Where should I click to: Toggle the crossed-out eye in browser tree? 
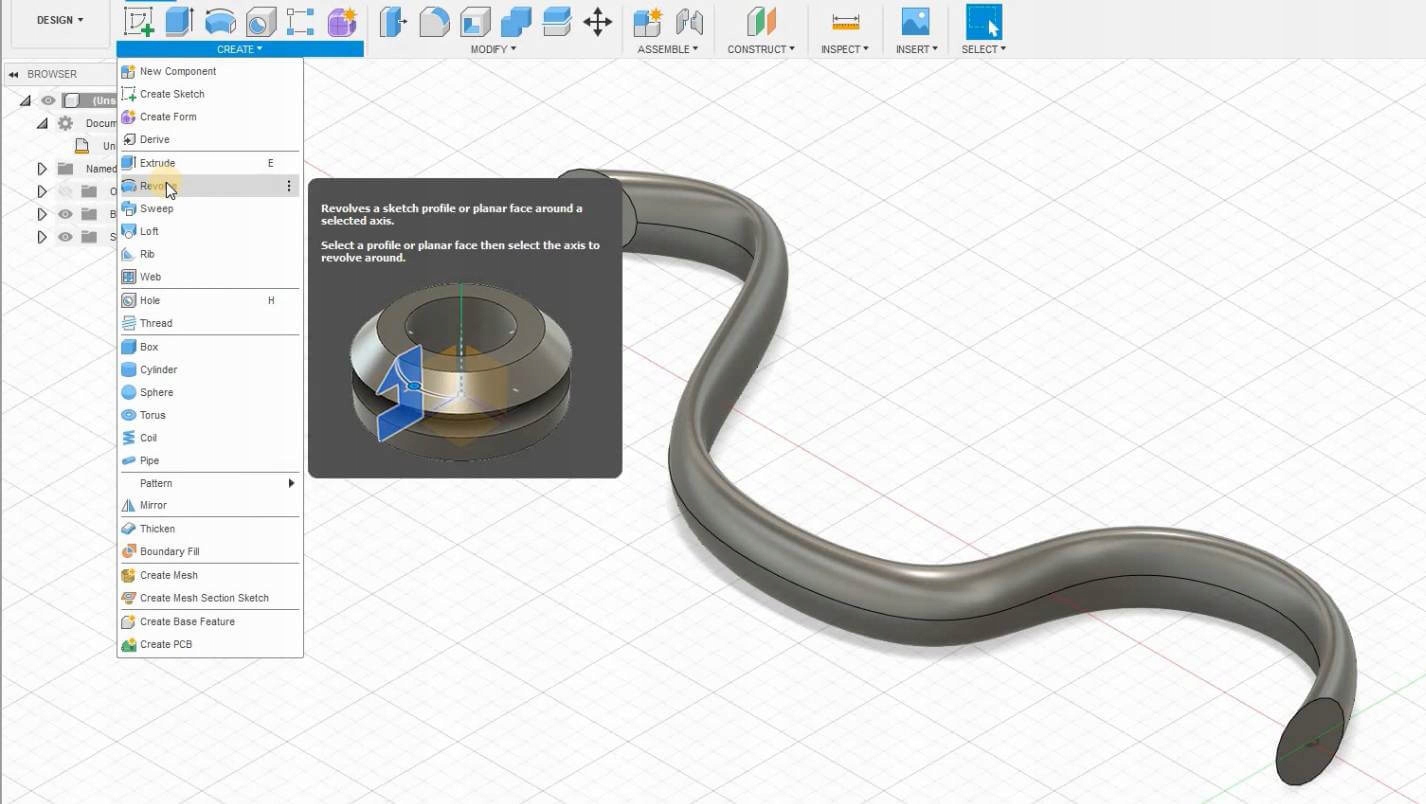pos(66,191)
